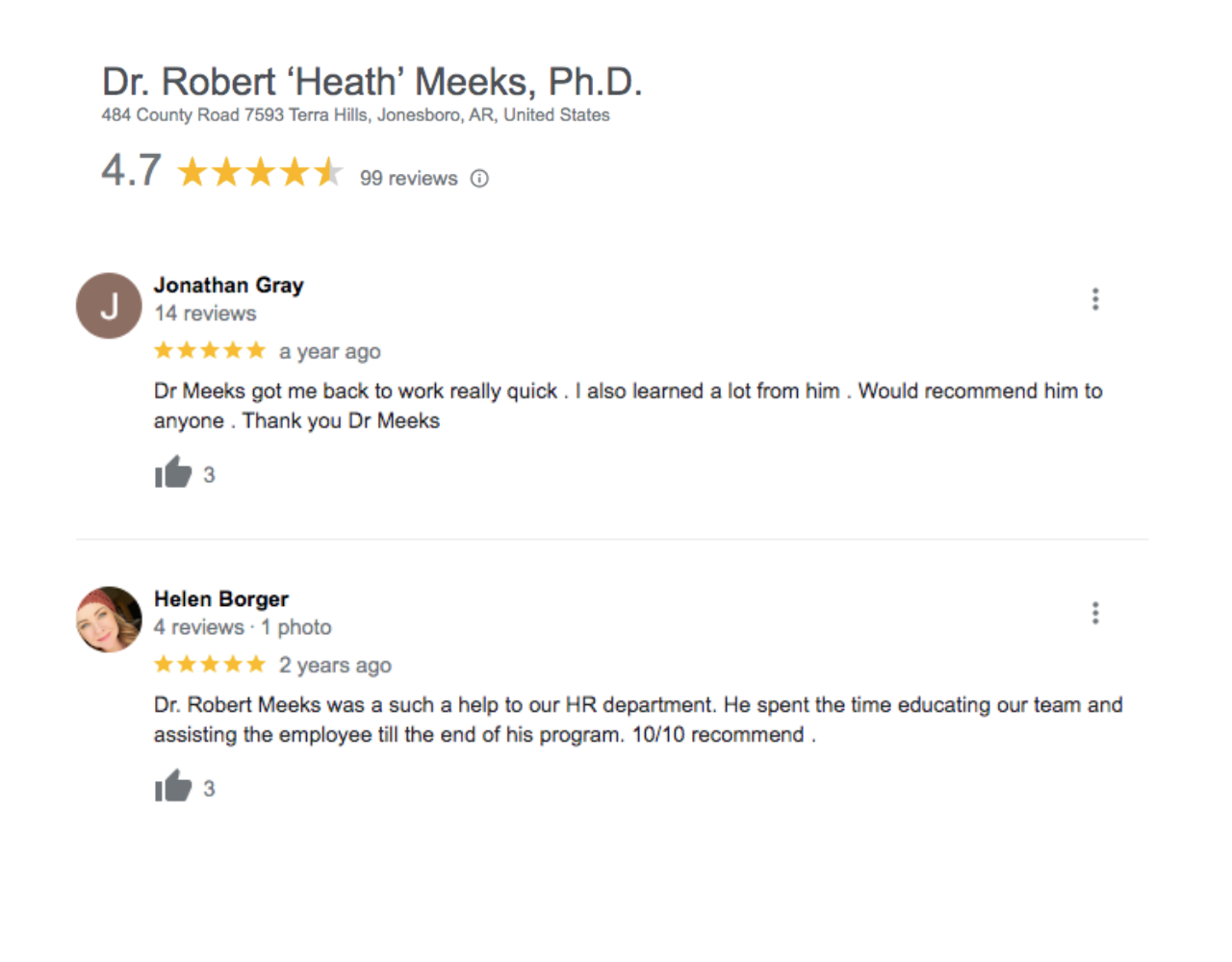Like Jonathan Gray's review with thumbs up
1232x962 pixels.
point(173,472)
